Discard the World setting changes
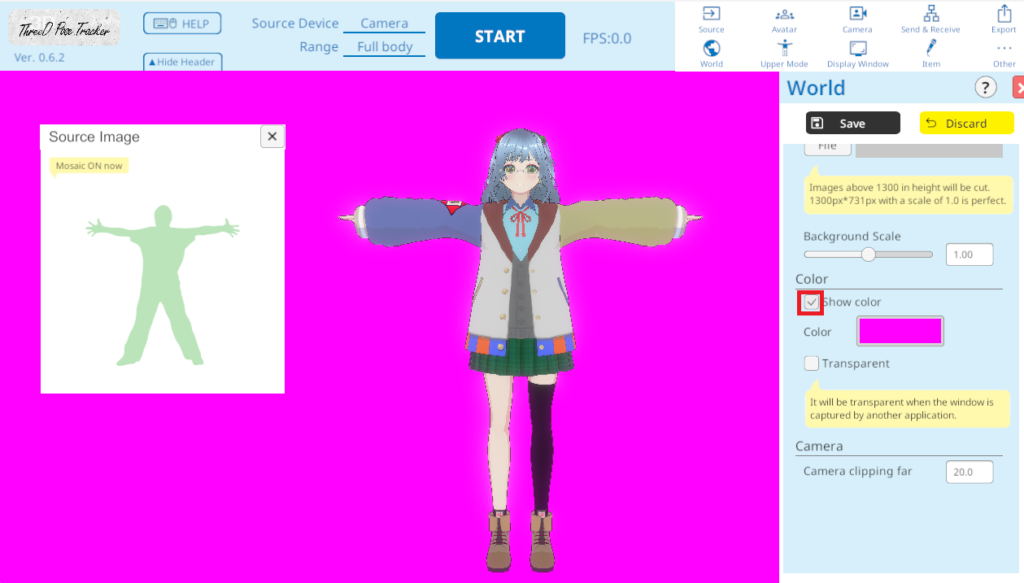The image size is (1024, 583). [967, 123]
